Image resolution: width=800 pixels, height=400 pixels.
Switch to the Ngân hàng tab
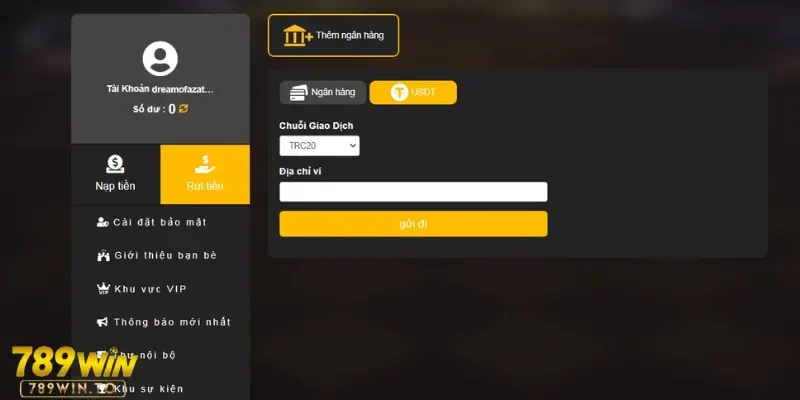(323, 93)
